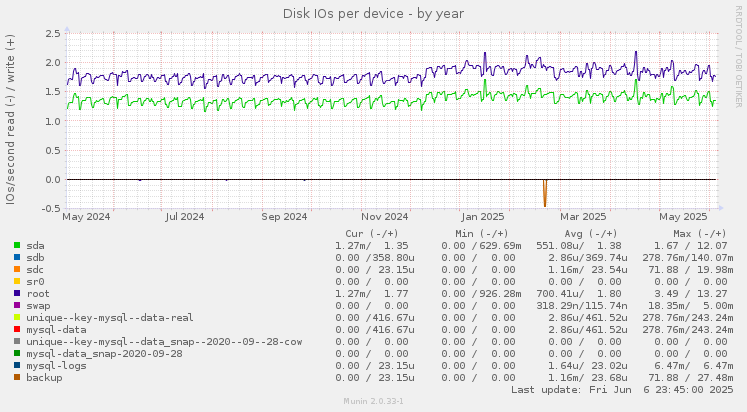Viewport: 747px width, 412px height.
Task: Click the -0.5 y-axis value
Action: (51, 209)
